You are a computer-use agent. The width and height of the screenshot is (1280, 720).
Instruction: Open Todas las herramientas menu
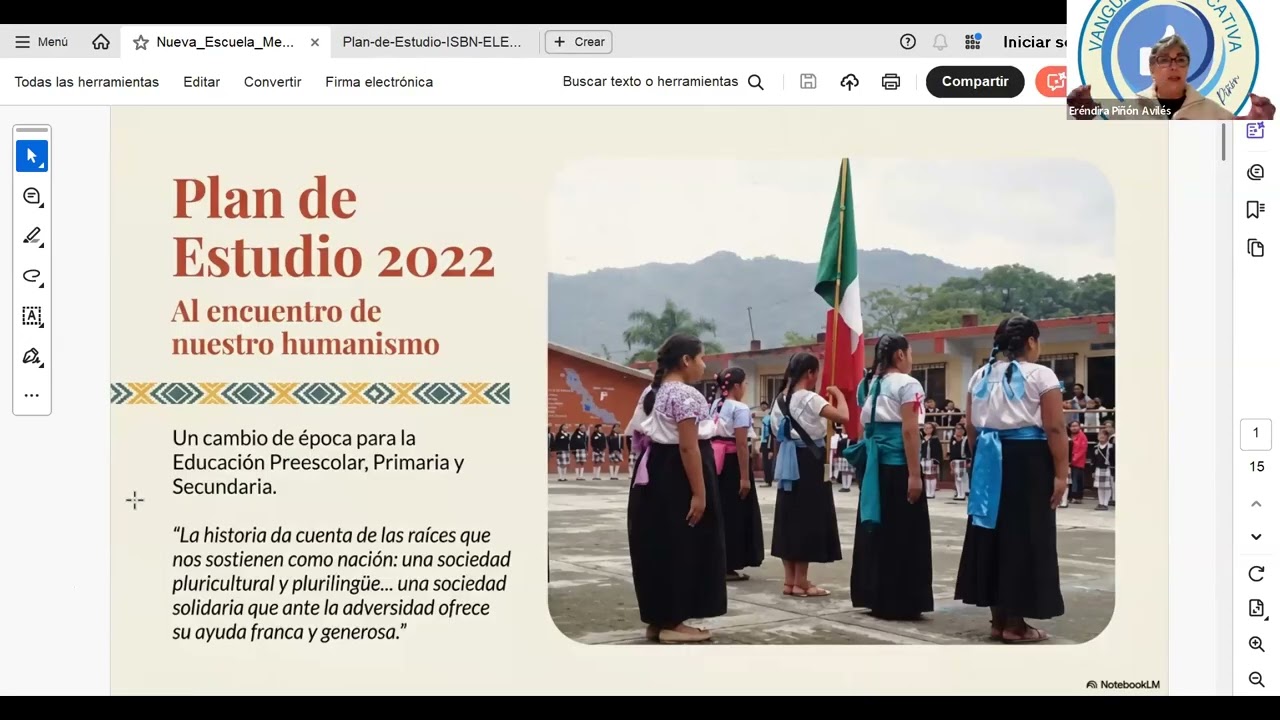pyautogui.click(x=87, y=82)
